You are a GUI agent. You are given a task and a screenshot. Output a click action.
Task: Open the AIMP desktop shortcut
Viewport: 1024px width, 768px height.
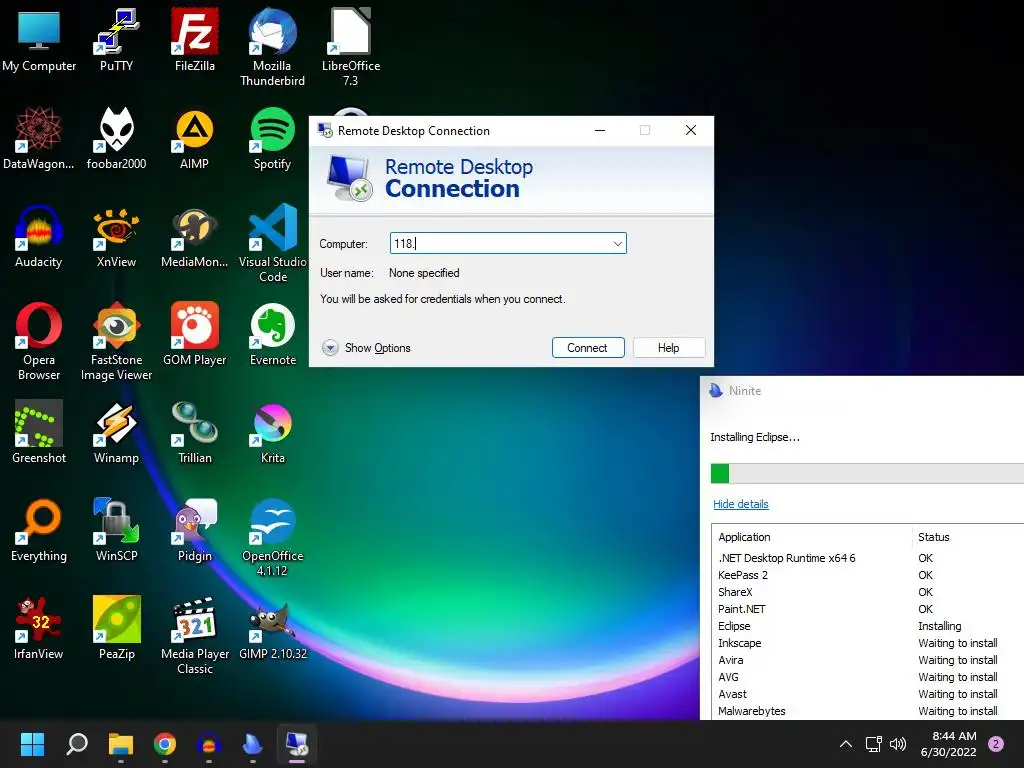pos(195,138)
